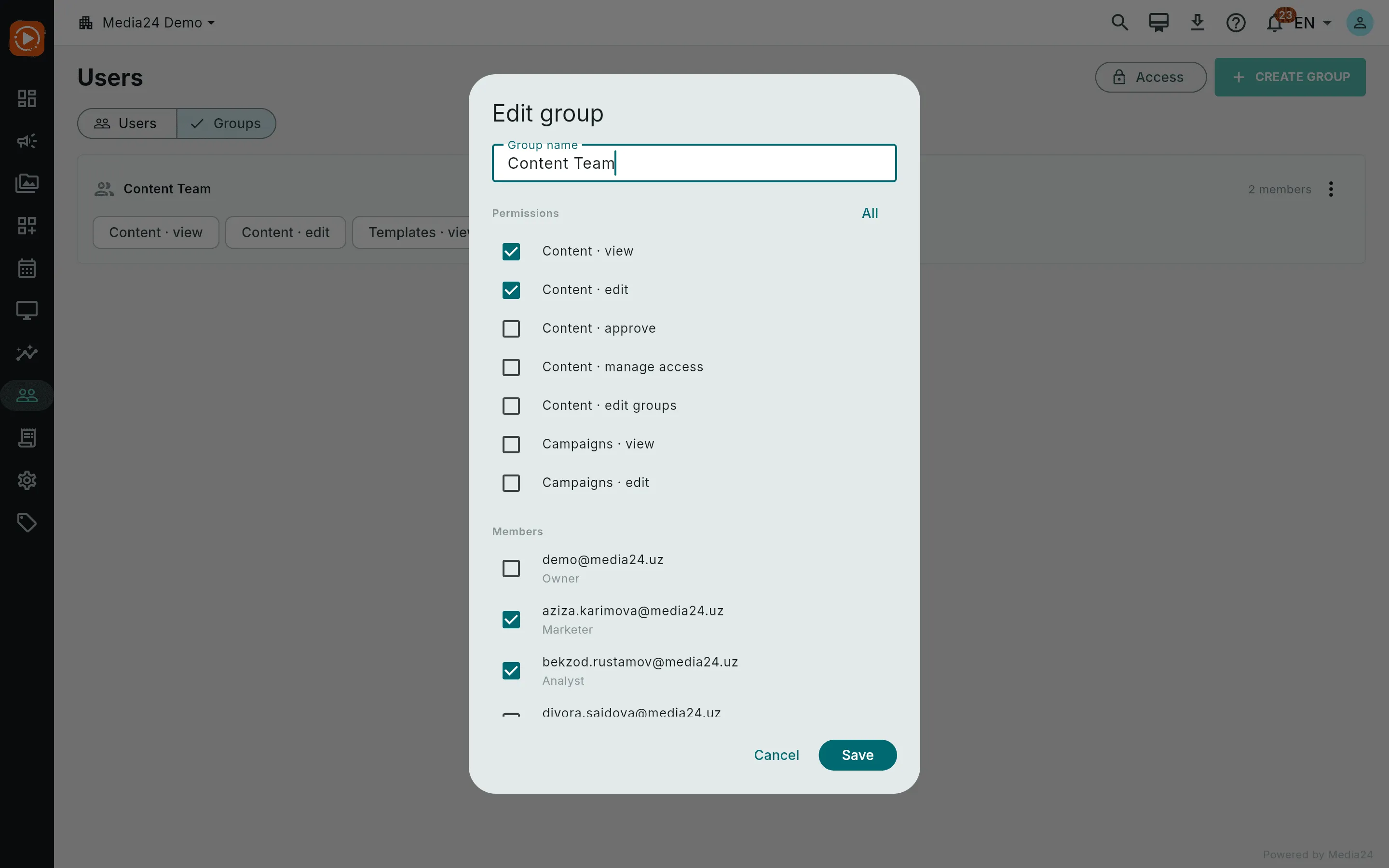Open the dashboard icon in sidebar

coord(27,98)
